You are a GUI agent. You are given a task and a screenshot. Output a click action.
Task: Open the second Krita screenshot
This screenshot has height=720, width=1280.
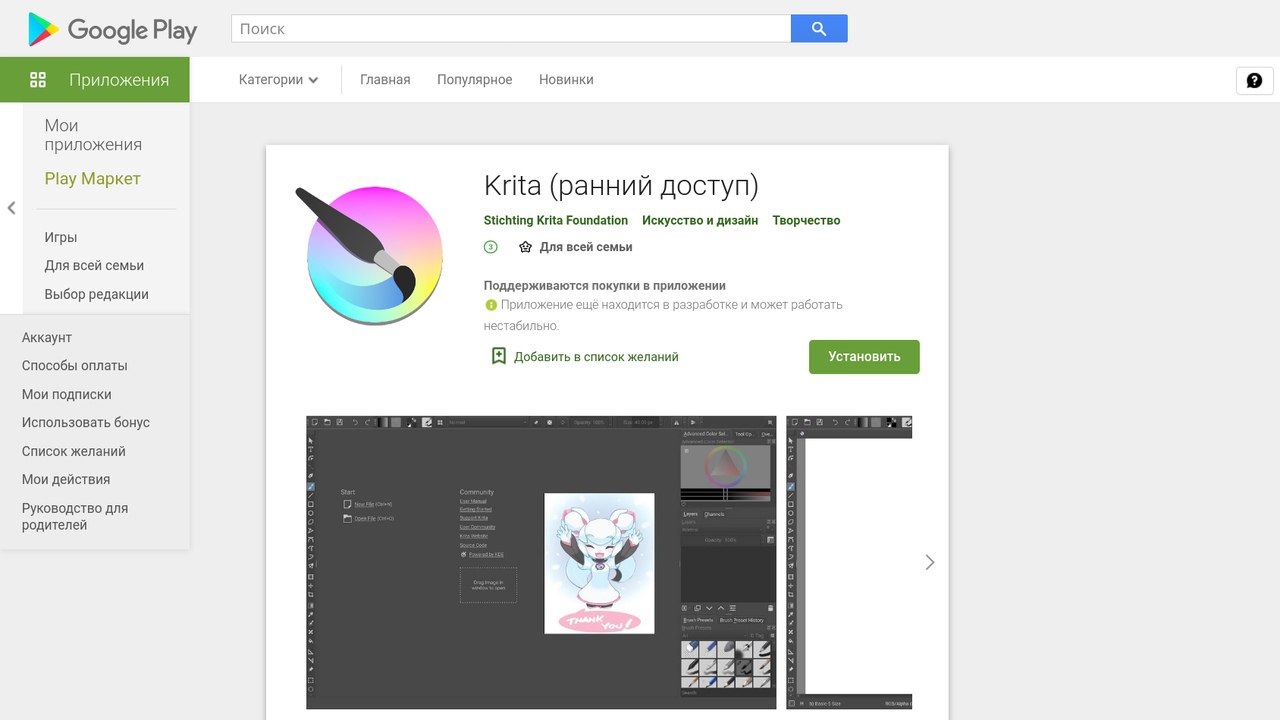tap(849, 563)
